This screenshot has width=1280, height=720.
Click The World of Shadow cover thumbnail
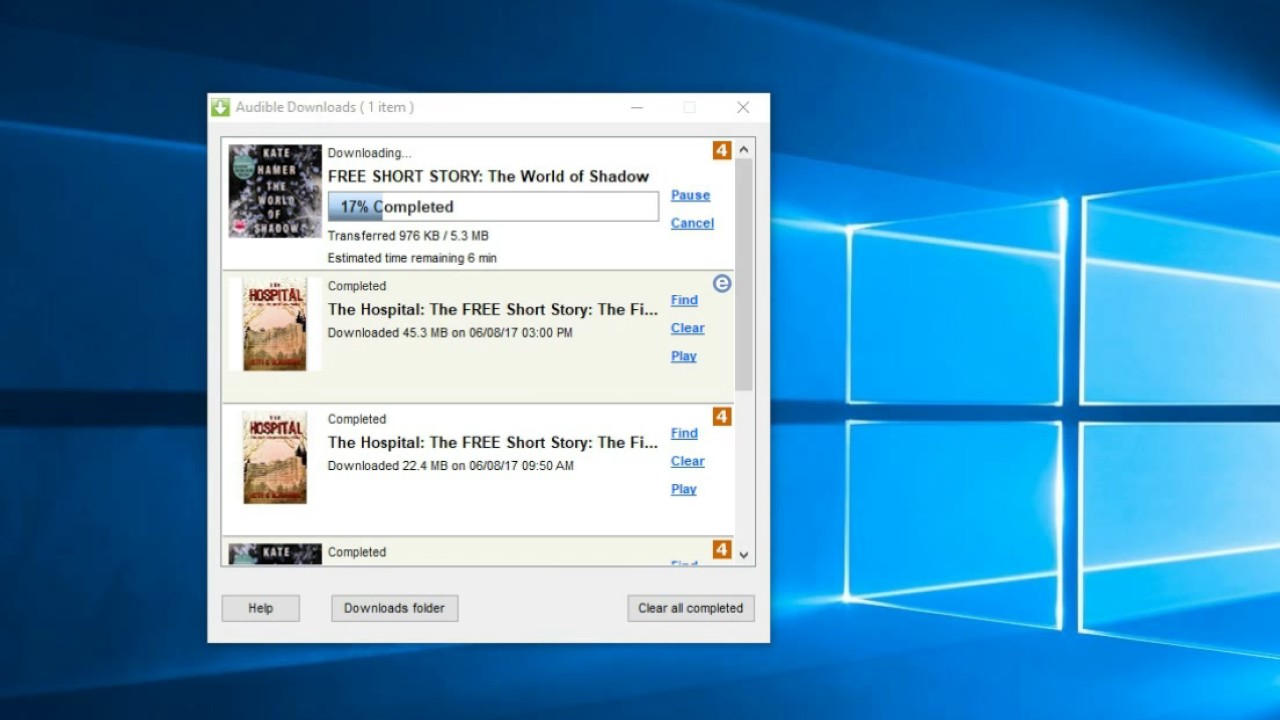tap(275, 191)
